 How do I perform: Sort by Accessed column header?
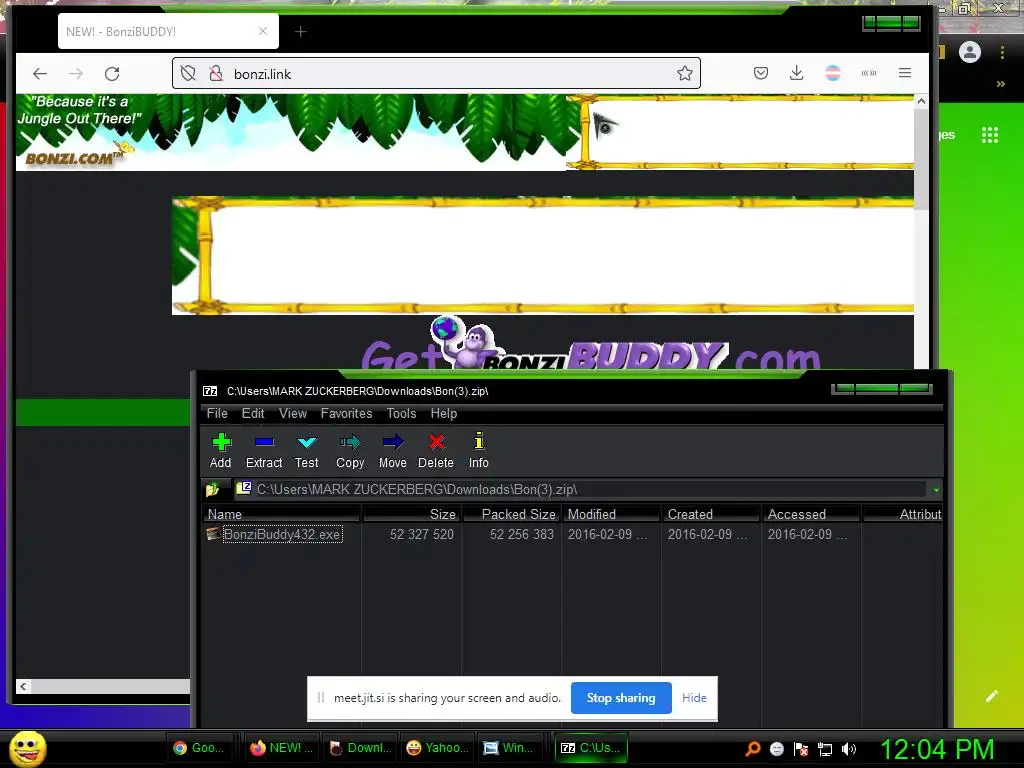click(x=811, y=514)
